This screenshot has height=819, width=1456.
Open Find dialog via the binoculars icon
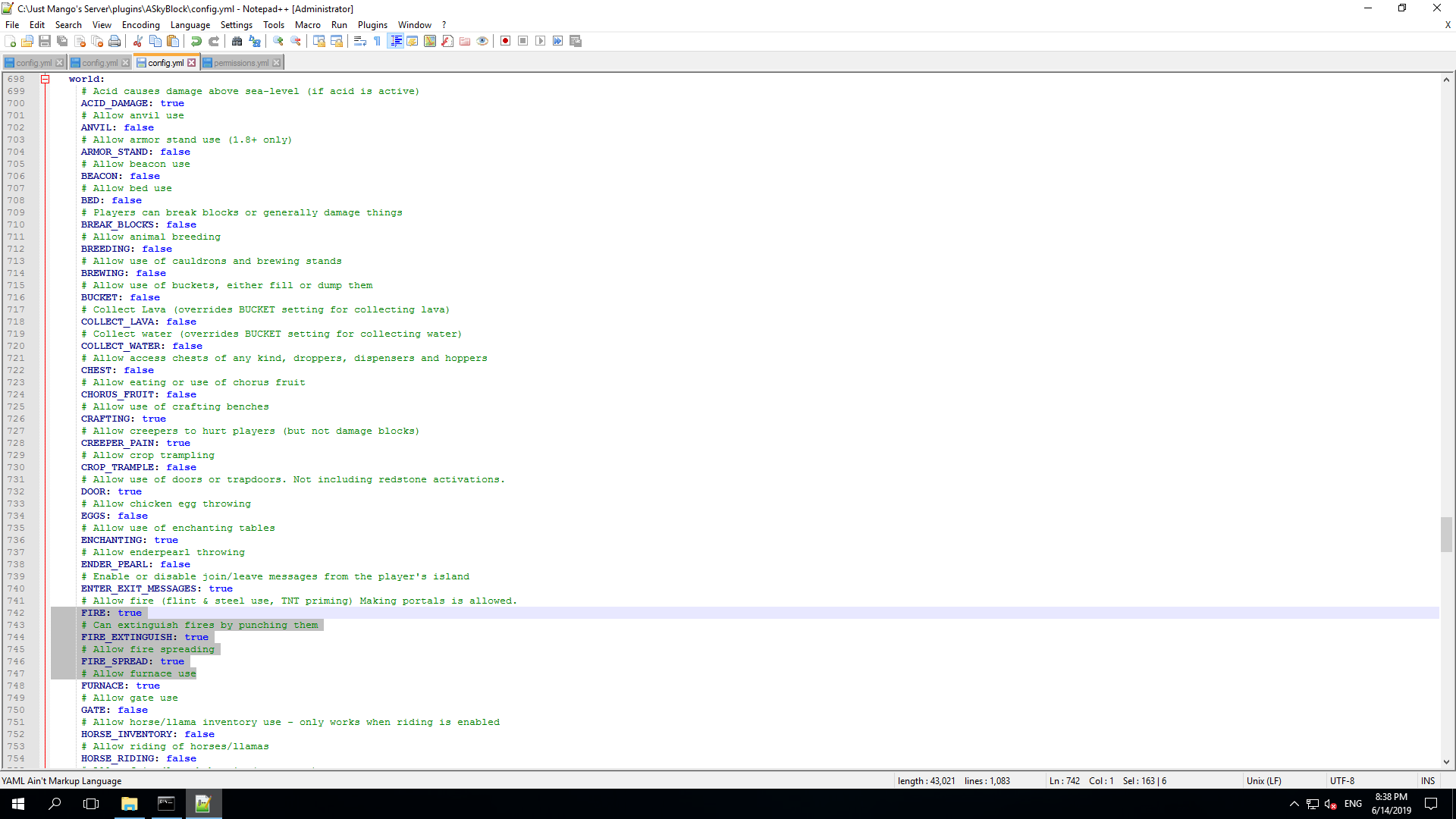point(236,42)
